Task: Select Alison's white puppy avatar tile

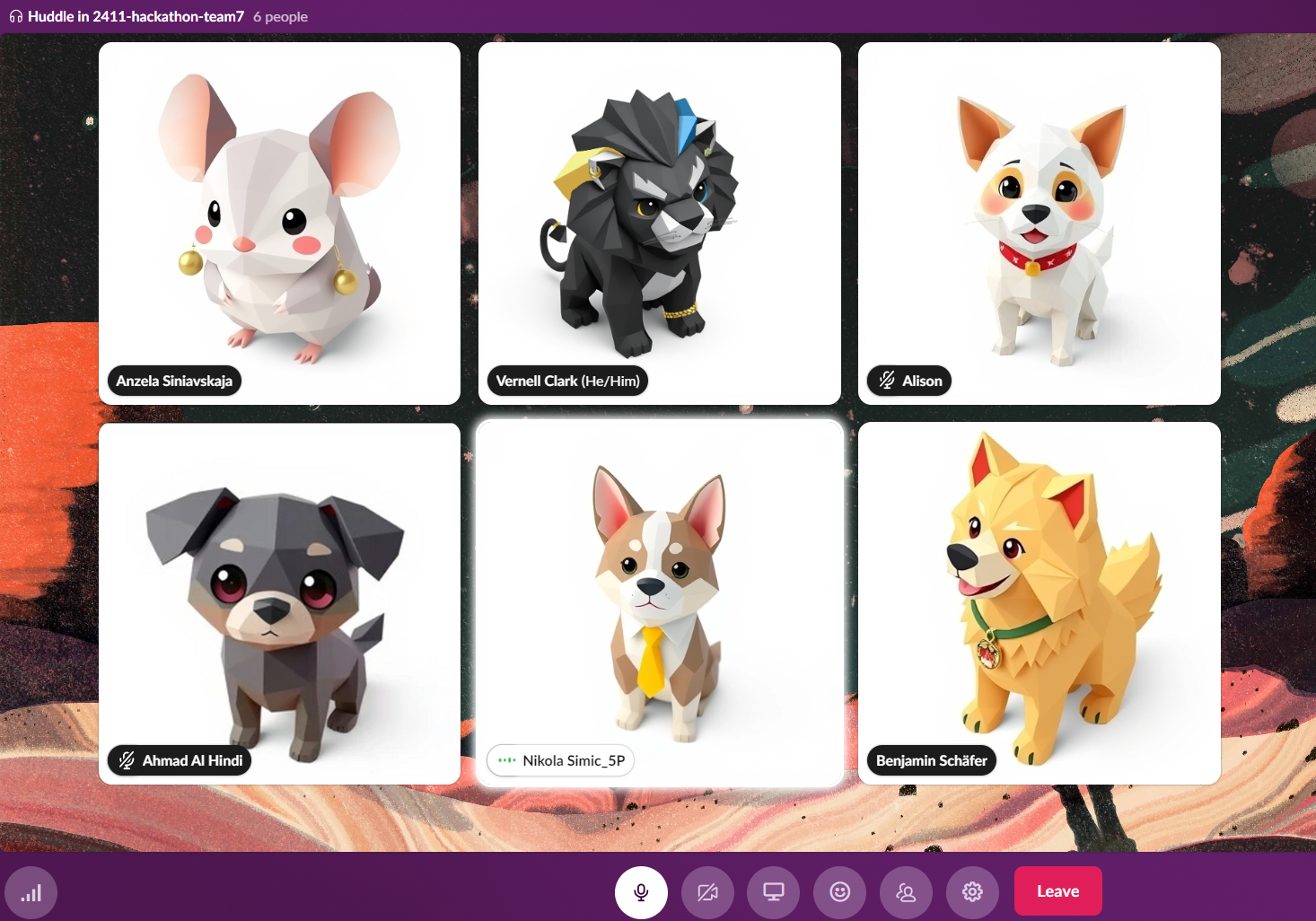Action: click(1040, 224)
